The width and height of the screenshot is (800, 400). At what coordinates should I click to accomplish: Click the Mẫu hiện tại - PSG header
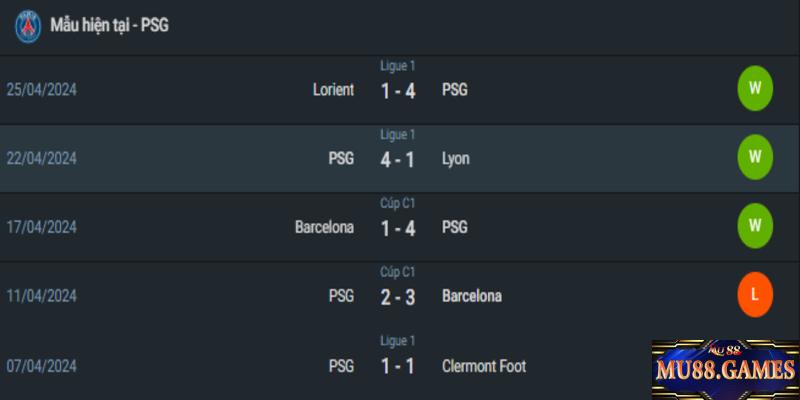[x=109, y=25]
